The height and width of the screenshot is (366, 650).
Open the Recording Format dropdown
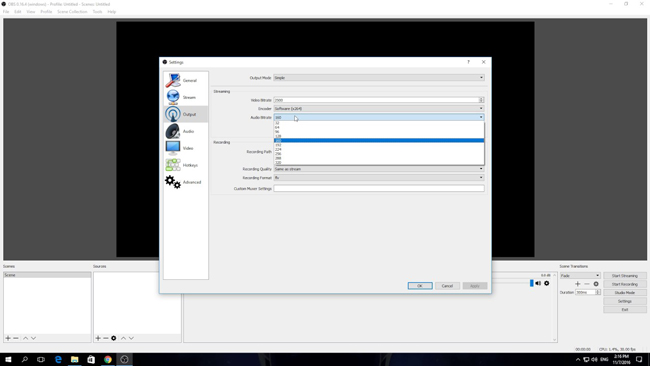click(x=378, y=177)
